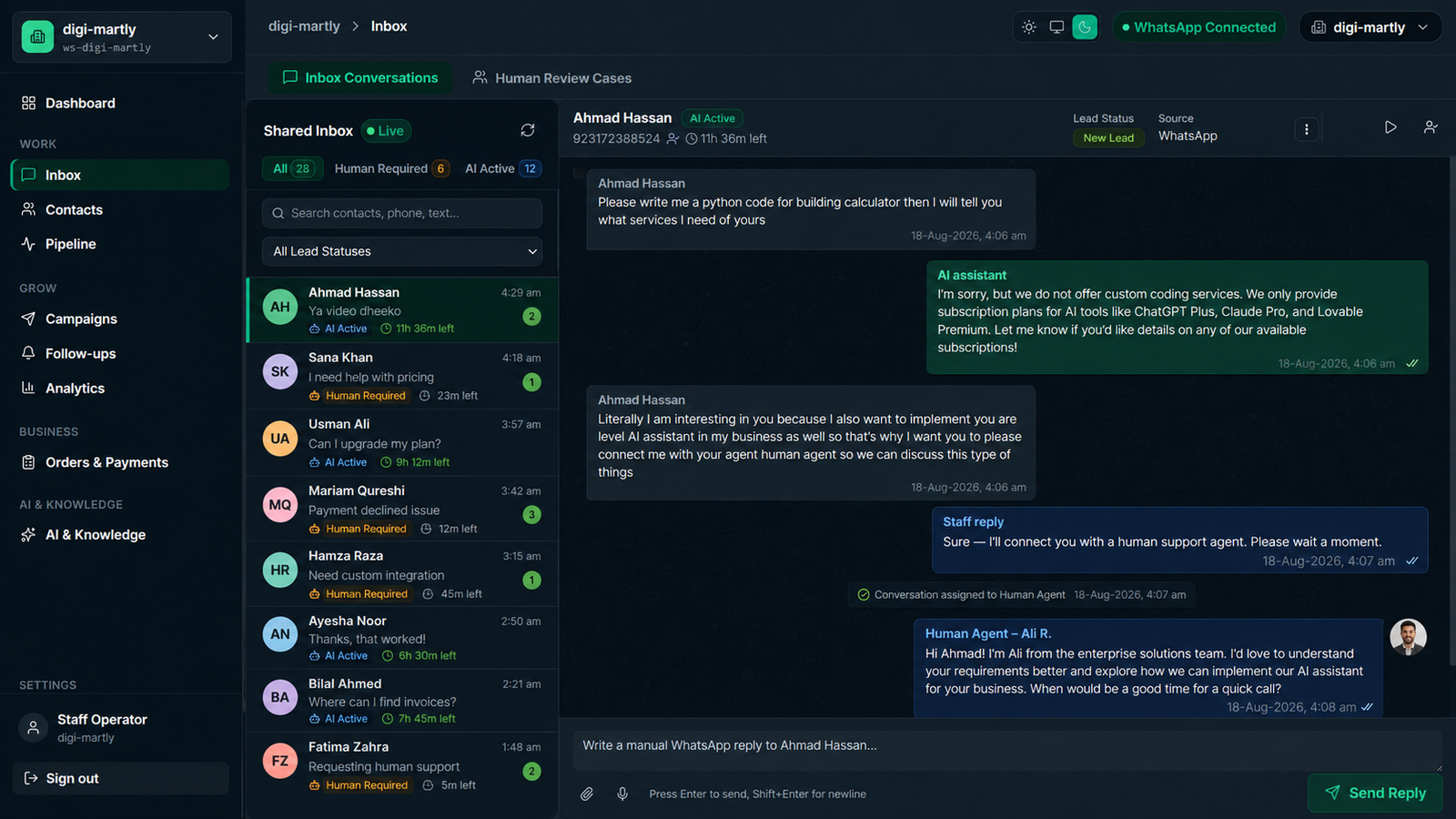Attach a file with the paperclip icon
The width and height of the screenshot is (1456, 819).
click(x=587, y=794)
